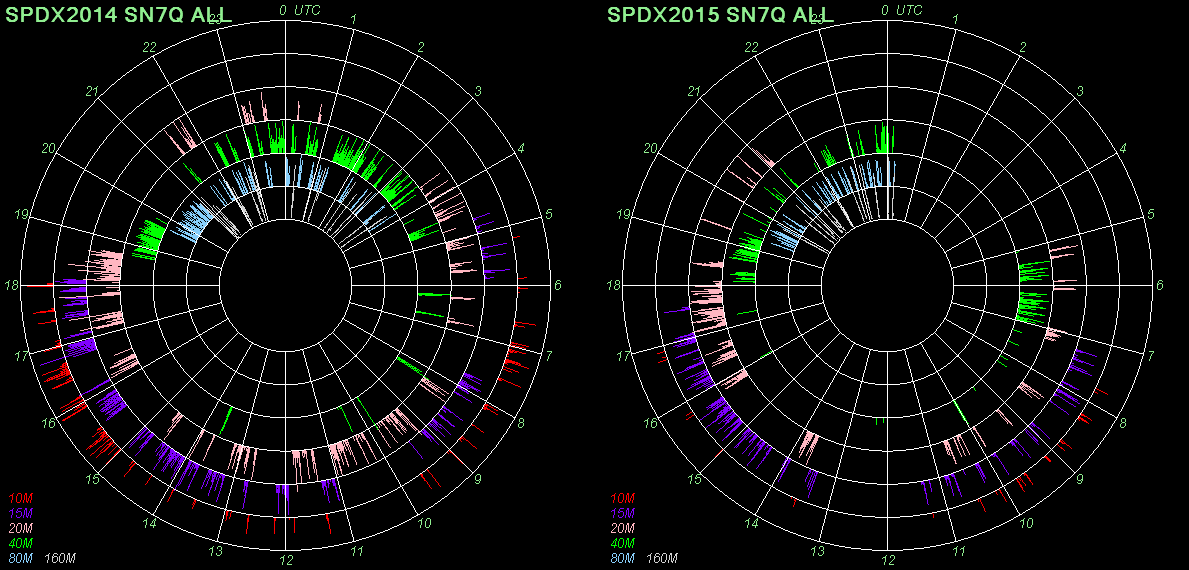The height and width of the screenshot is (570, 1189).
Task: Pick the 40M legend label in 2014 chart
Action: point(20,543)
